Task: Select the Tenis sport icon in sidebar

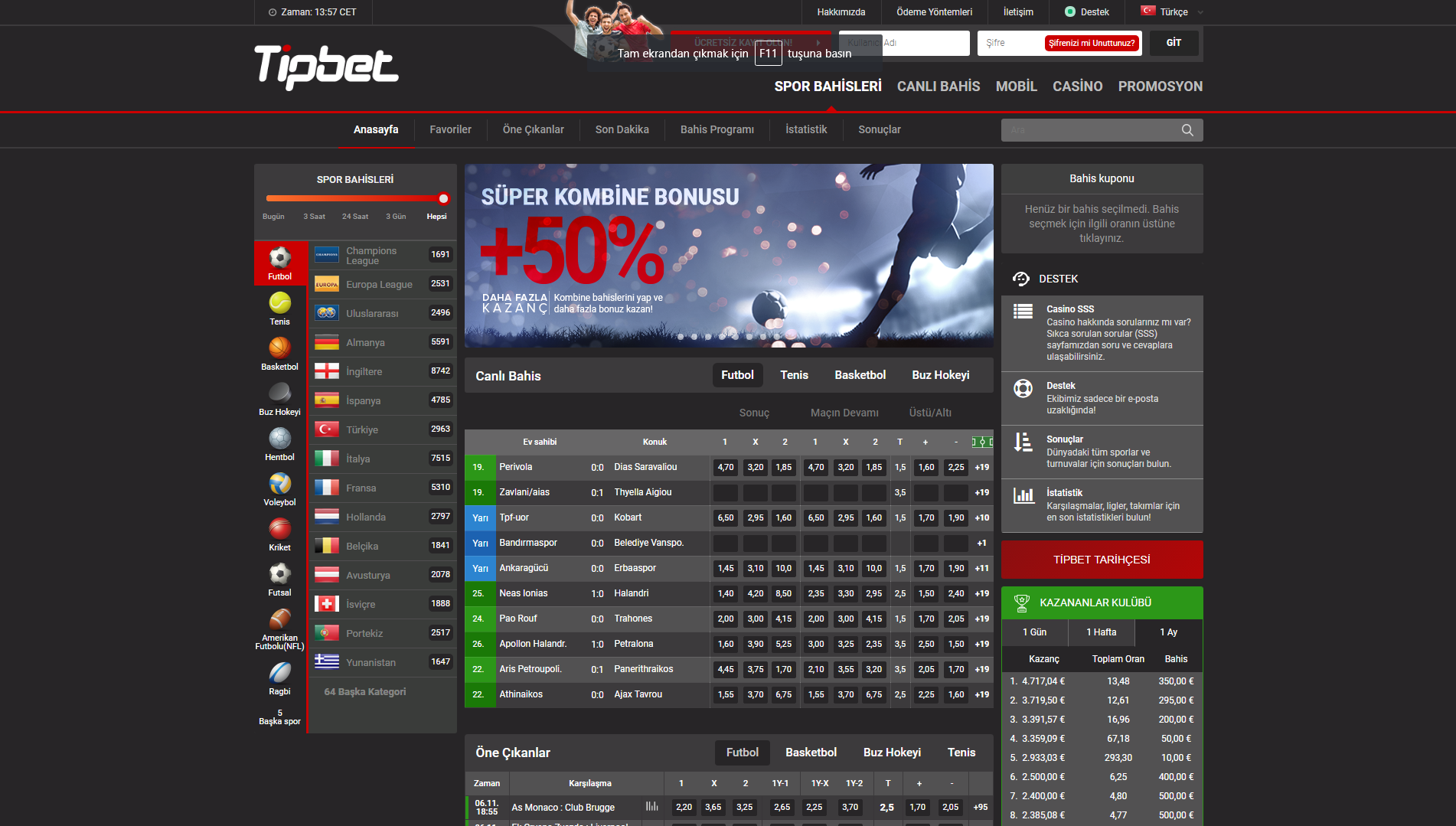Action: click(x=279, y=304)
